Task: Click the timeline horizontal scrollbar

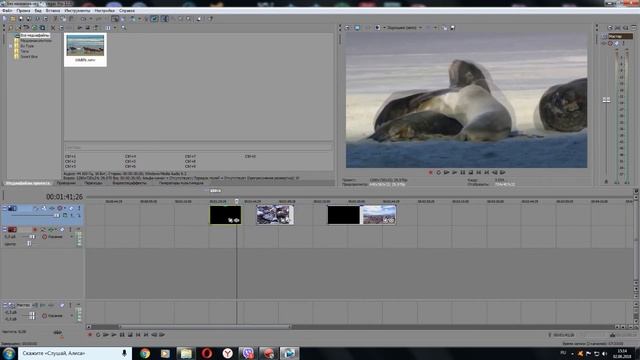Action: pos(205,327)
